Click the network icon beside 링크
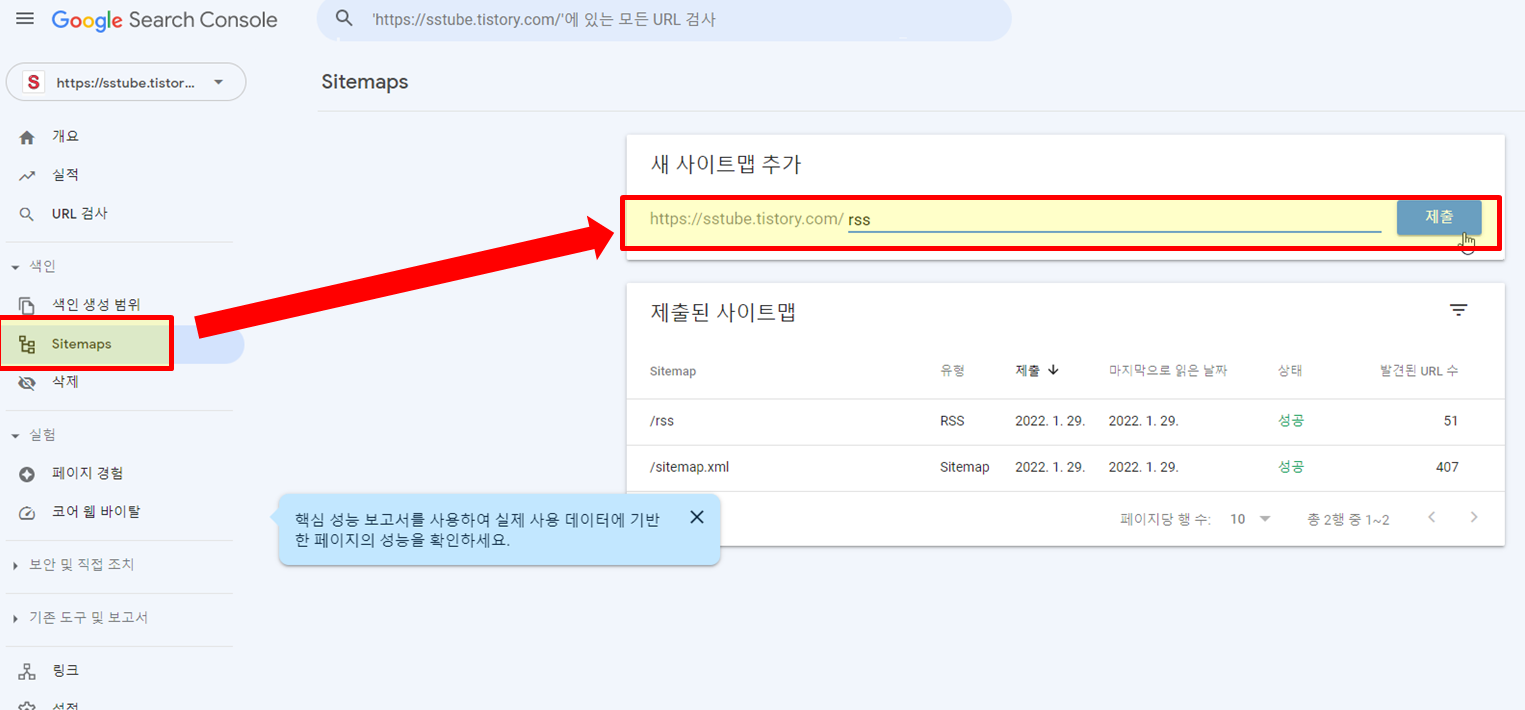 click(x=27, y=671)
